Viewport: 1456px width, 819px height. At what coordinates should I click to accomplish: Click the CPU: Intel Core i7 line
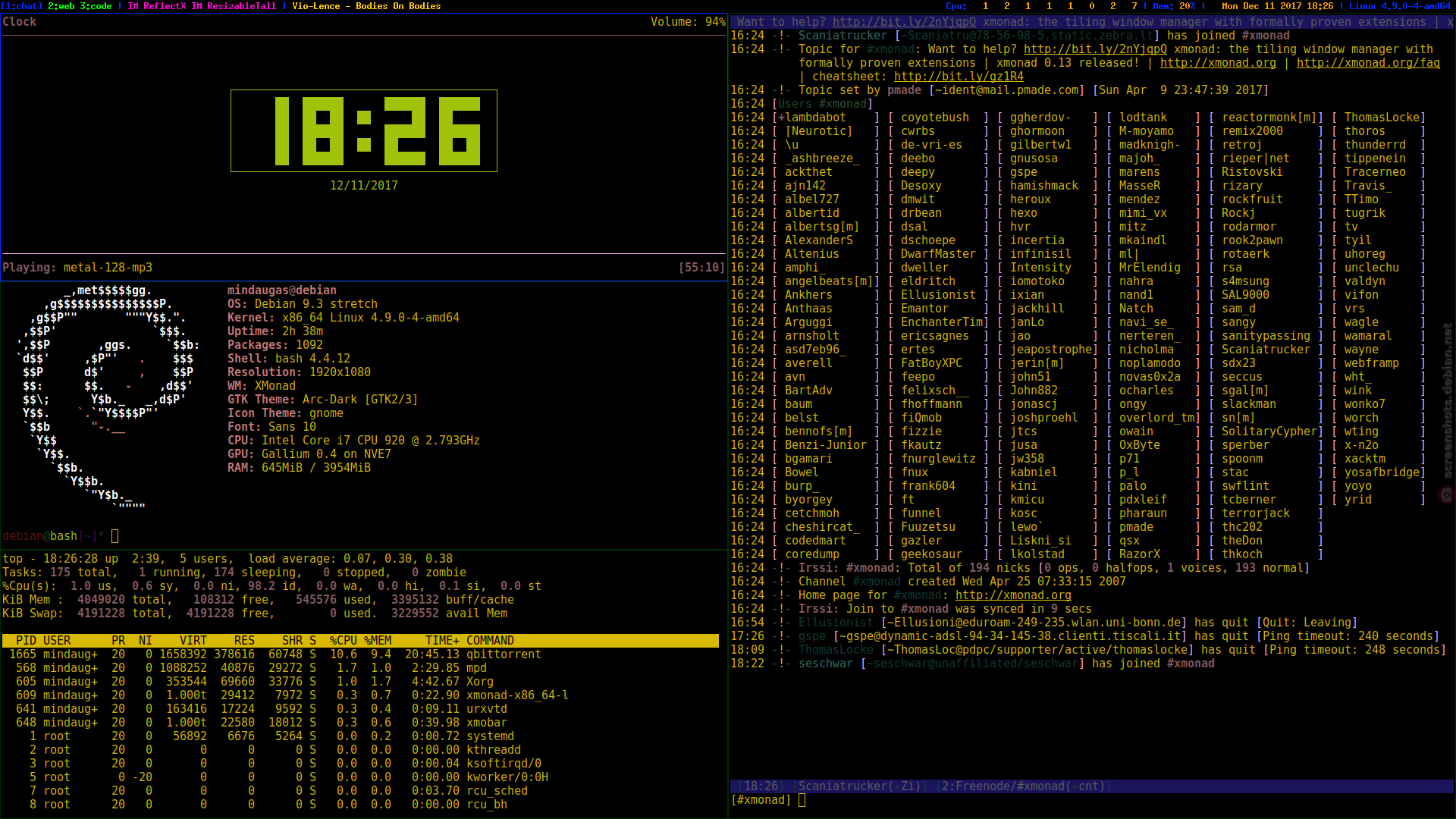tap(353, 441)
